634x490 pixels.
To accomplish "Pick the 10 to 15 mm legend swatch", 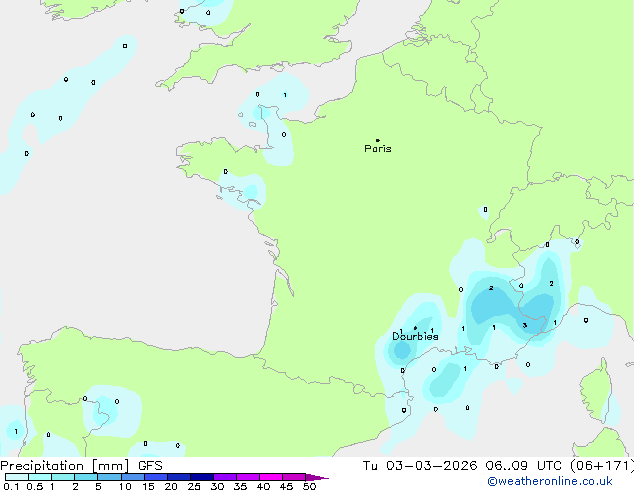I will [132, 477].
